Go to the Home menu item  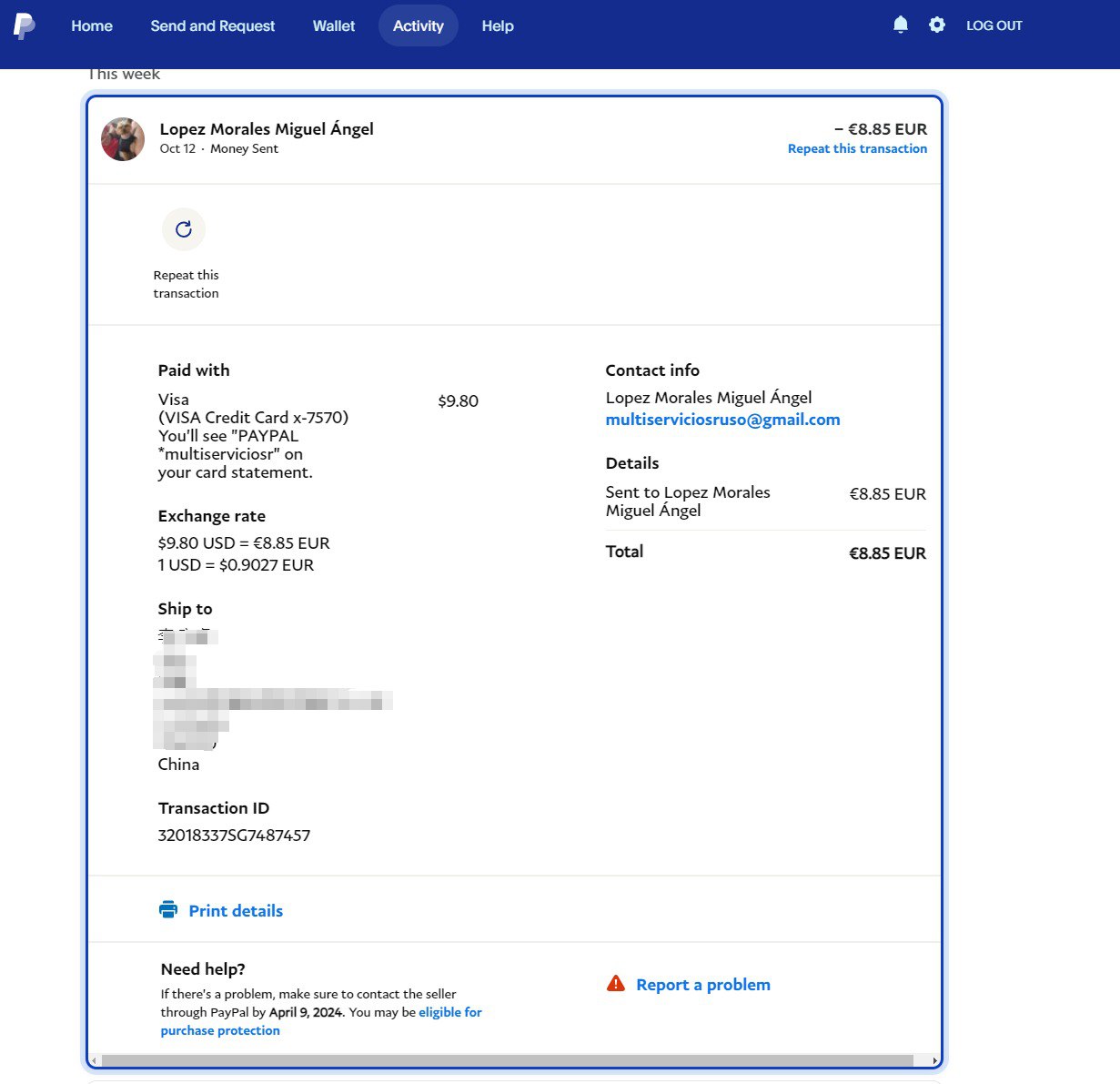click(92, 25)
